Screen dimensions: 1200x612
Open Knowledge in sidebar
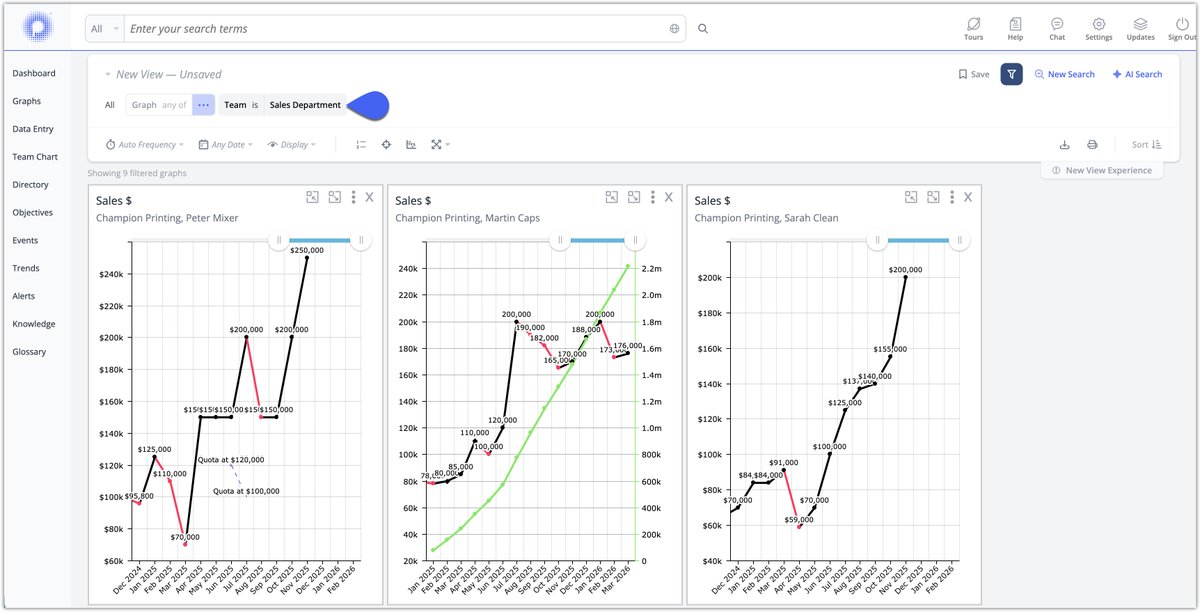(34, 324)
